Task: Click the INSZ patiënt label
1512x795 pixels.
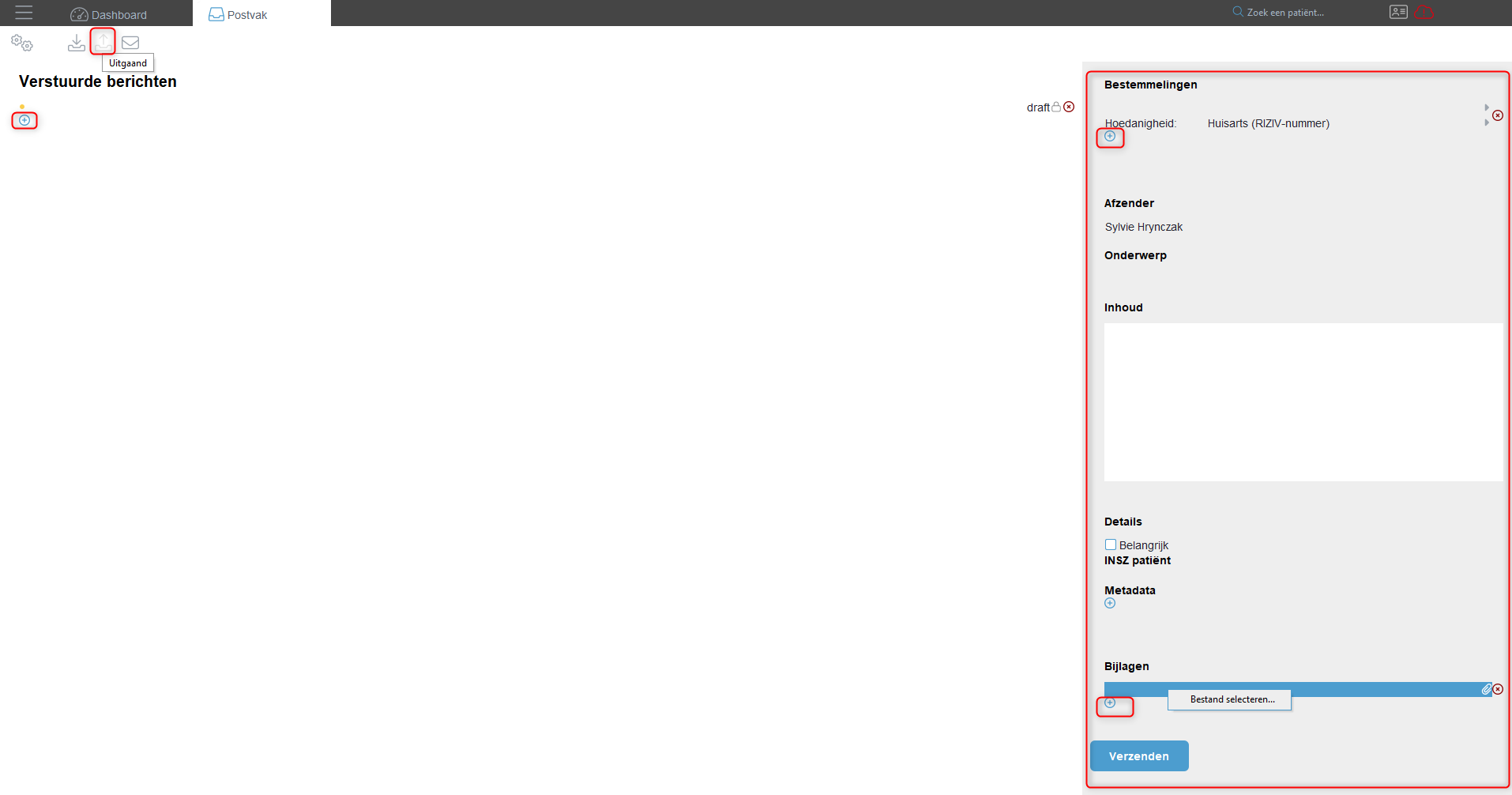Action: tap(1138, 560)
